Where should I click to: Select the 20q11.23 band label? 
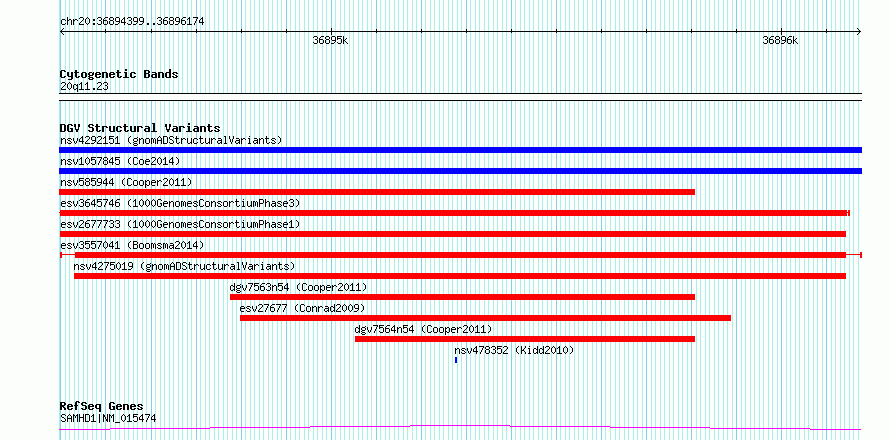(x=84, y=87)
